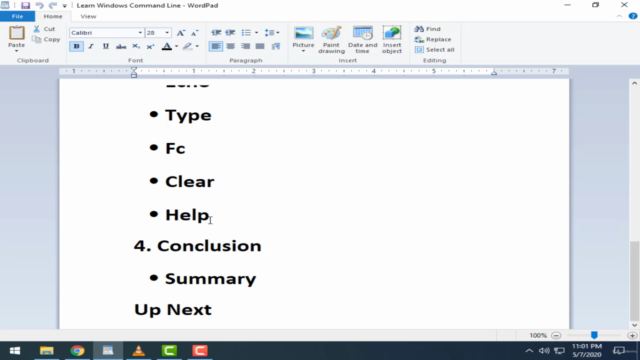Viewport: 640px width, 360px height.
Task: Collapse the ribbon
Action: pyautogui.click(x=619, y=16)
